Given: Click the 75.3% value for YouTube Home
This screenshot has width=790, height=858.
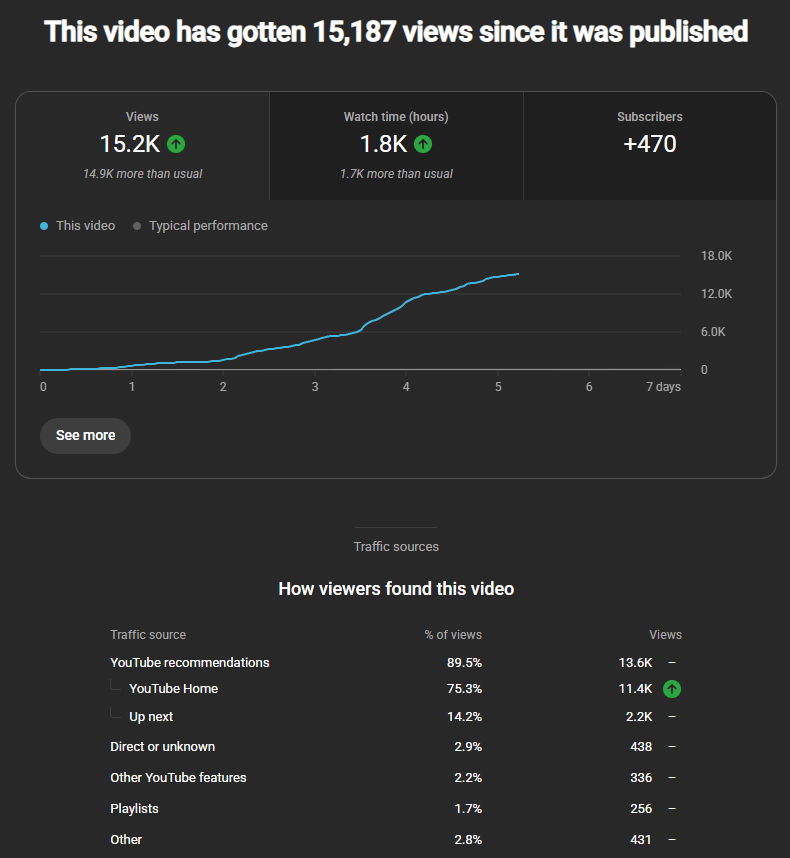Looking at the screenshot, I should coord(464,689).
